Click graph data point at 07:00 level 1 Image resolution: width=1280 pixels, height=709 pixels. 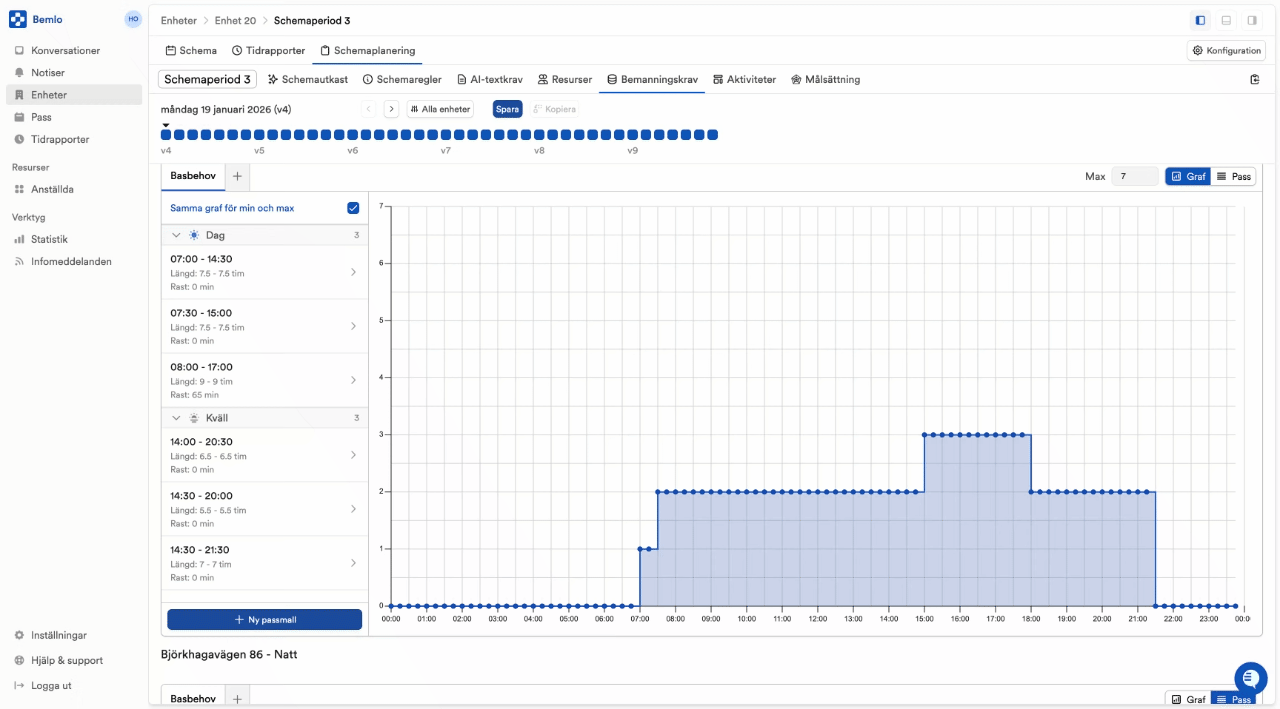tap(640, 549)
